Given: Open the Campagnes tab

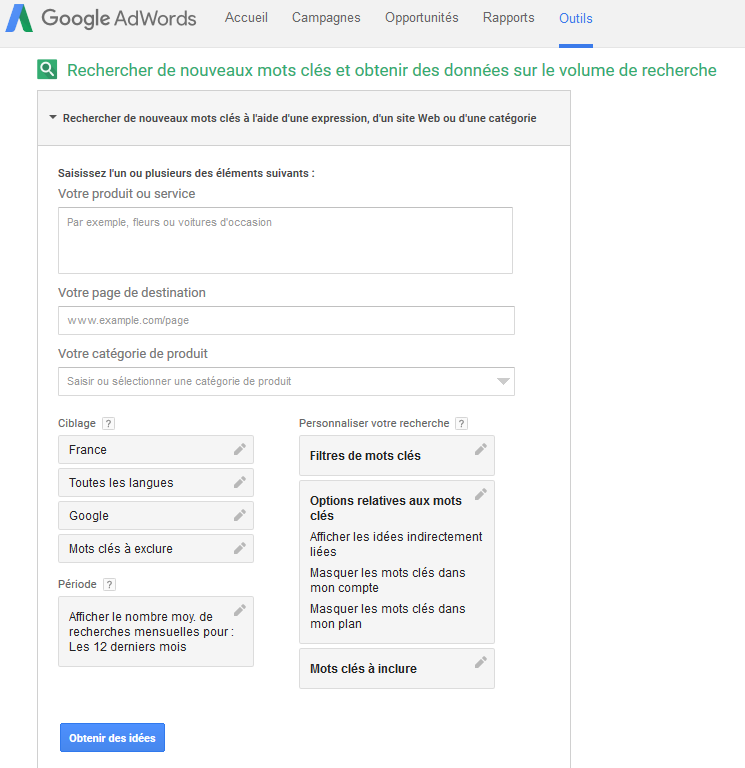Looking at the screenshot, I should (326, 18).
